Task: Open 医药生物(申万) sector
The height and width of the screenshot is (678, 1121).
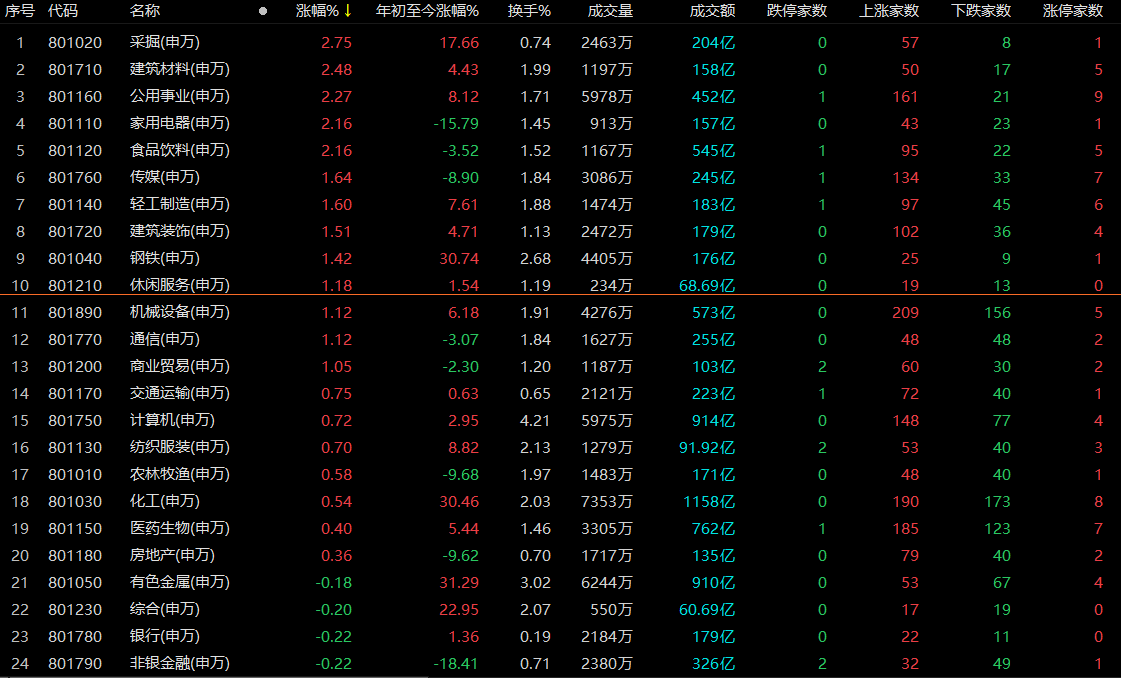Action: tap(180, 529)
